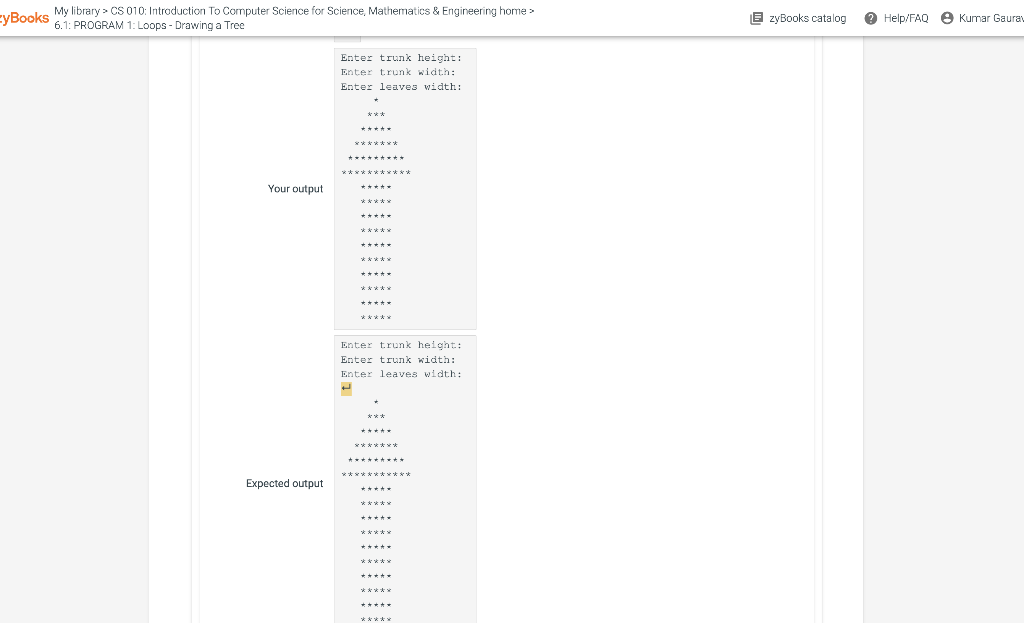Viewport: 1024px width, 623px height.
Task: Click Help/FAQ in the top bar
Action: [x=905, y=18]
